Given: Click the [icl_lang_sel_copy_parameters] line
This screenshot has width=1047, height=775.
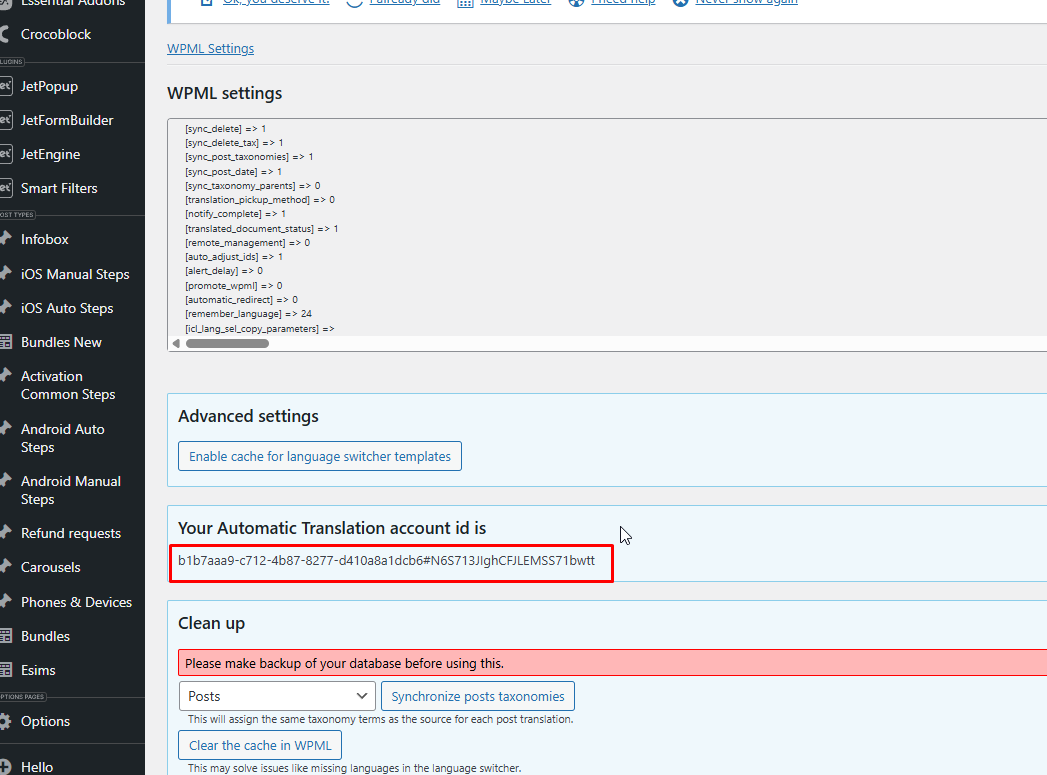Looking at the screenshot, I should 260,328.
